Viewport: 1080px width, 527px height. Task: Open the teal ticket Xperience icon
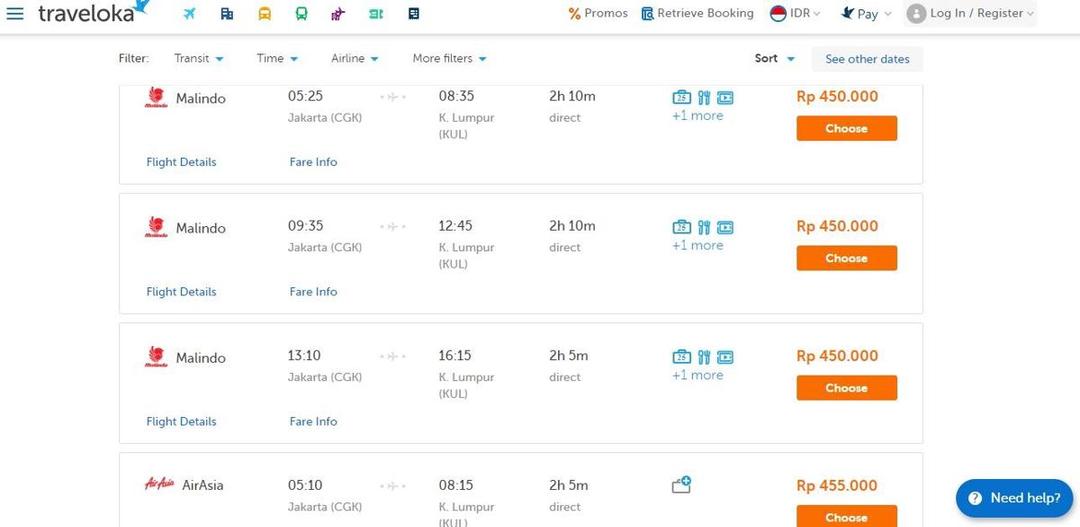click(x=375, y=14)
